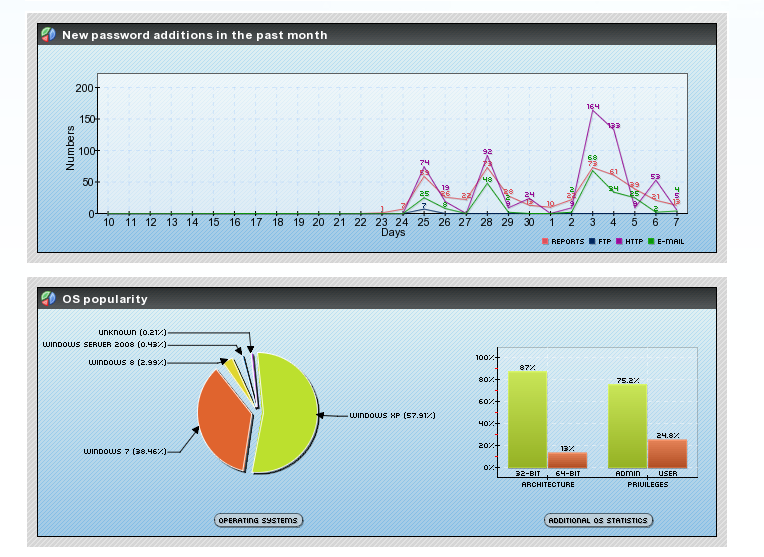Open Additional OS Statistics
Image resolution: width=764 pixels, height=557 pixels.
598,520
